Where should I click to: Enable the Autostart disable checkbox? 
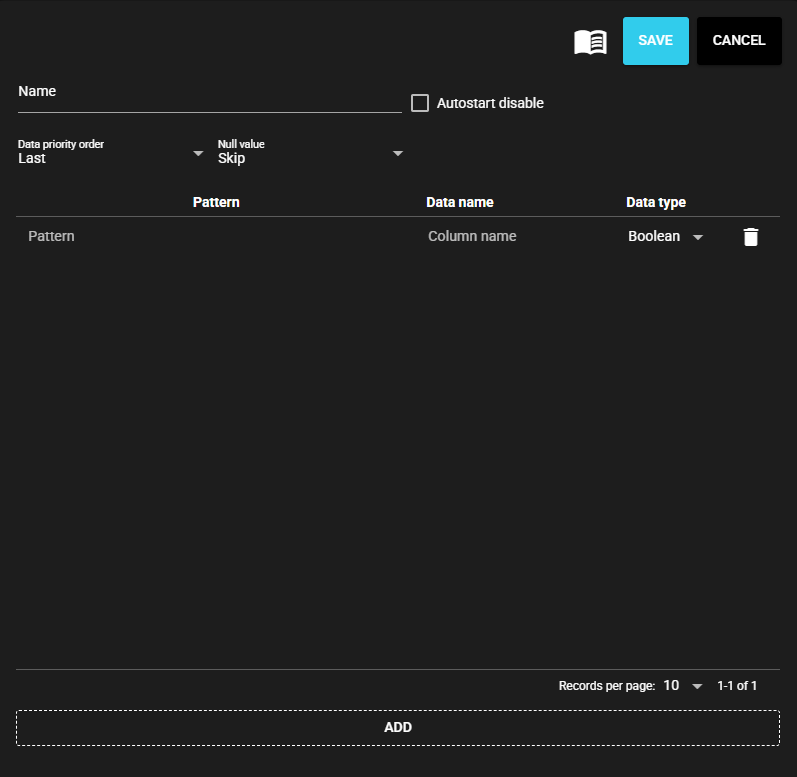(420, 103)
